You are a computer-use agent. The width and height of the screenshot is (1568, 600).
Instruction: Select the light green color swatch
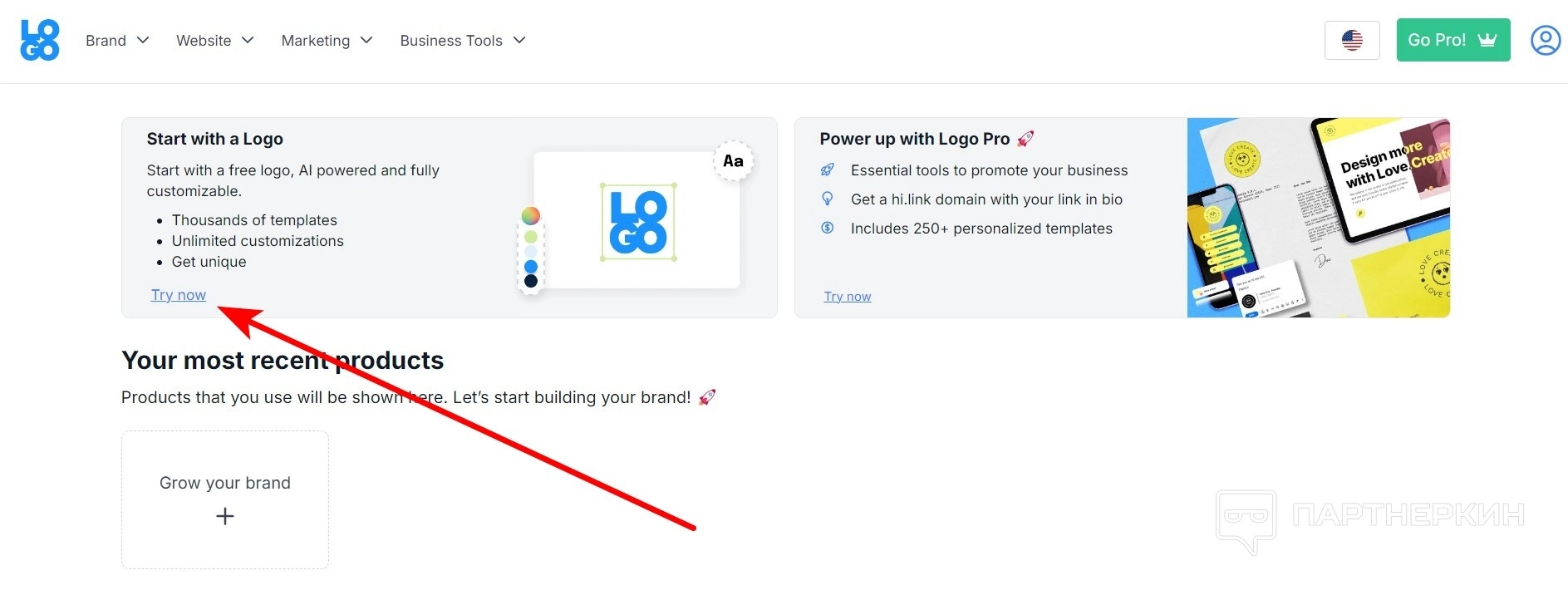click(x=531, y=237)
